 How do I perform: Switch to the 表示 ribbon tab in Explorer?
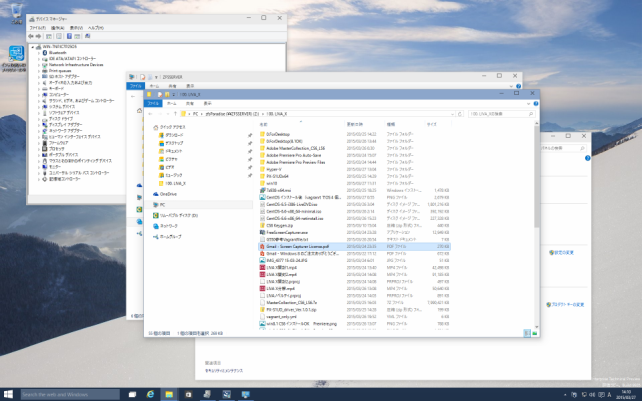coord(207,103)
